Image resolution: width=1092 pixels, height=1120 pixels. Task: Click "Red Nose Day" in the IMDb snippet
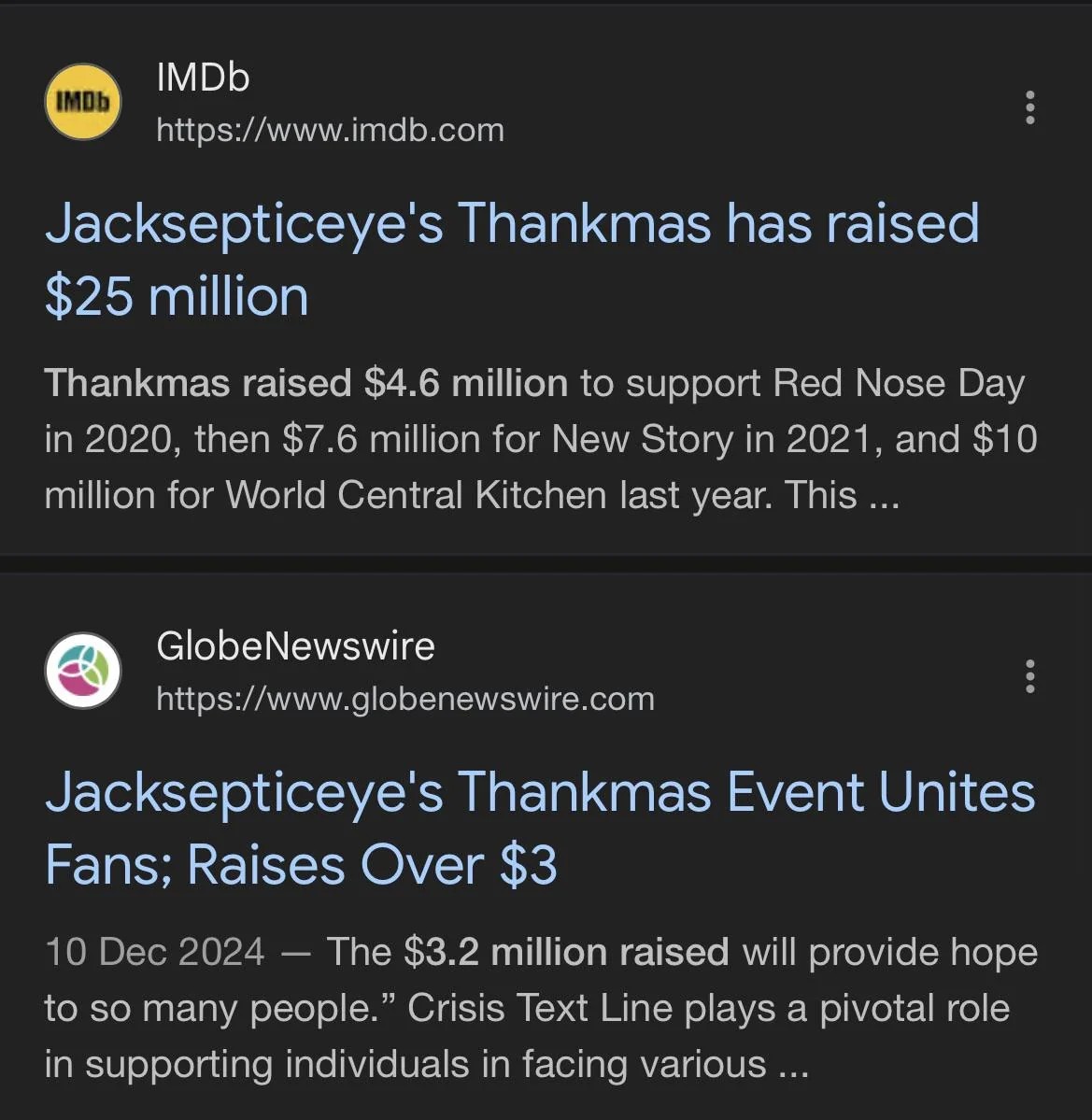pyautogui.click(x=899, y=383)
